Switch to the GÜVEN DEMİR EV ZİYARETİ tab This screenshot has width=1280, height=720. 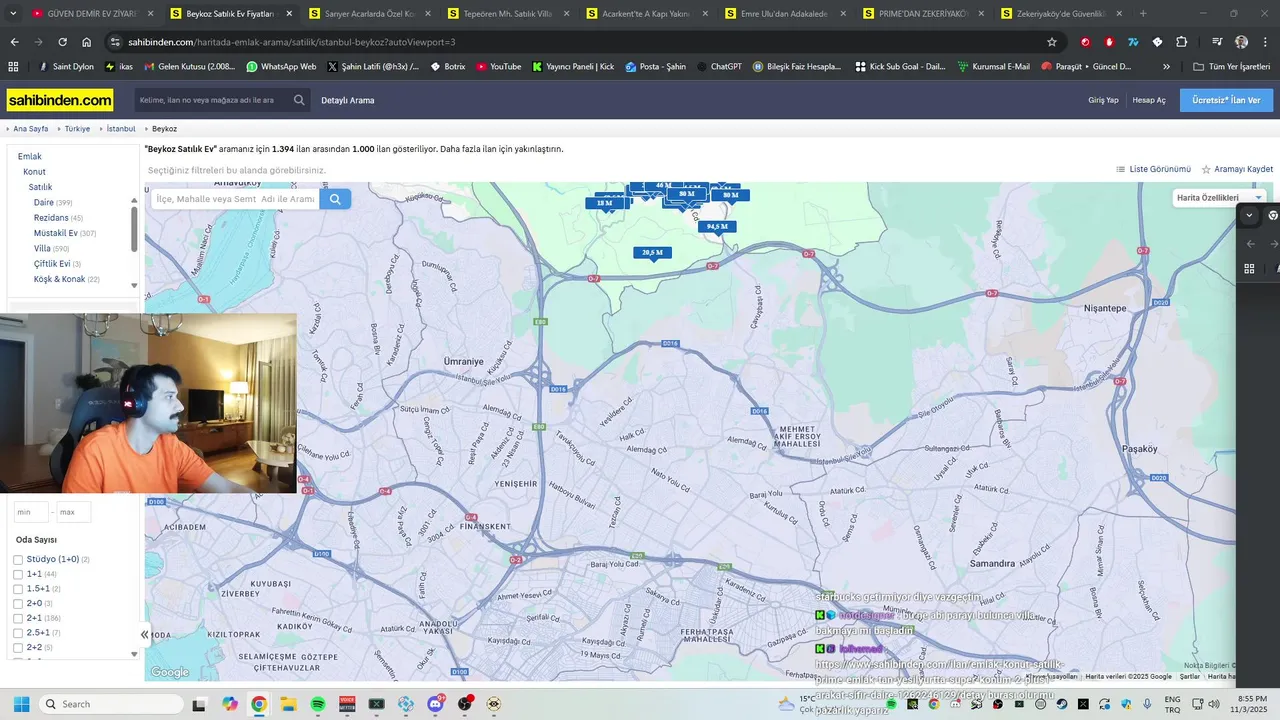(x=90, y=13)
